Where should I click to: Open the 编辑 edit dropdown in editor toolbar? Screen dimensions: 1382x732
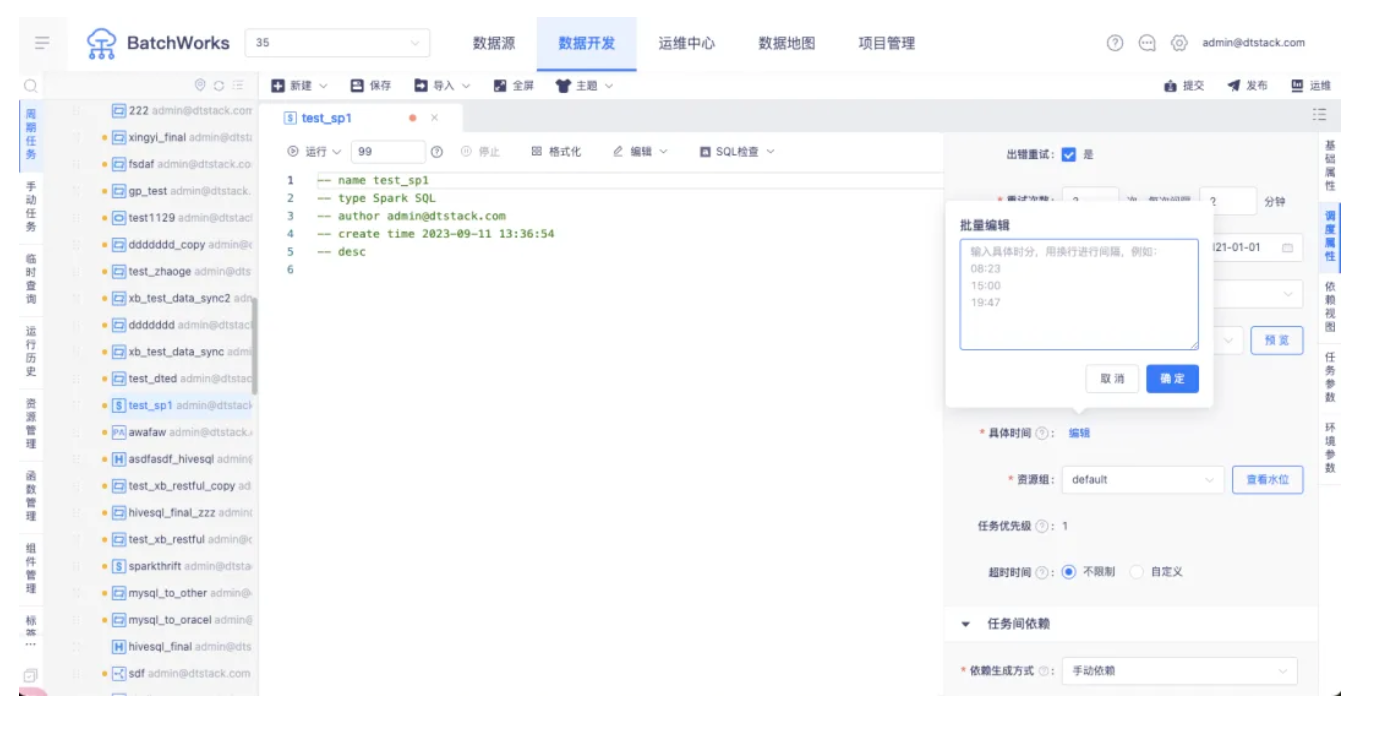(x=640, y=152)
